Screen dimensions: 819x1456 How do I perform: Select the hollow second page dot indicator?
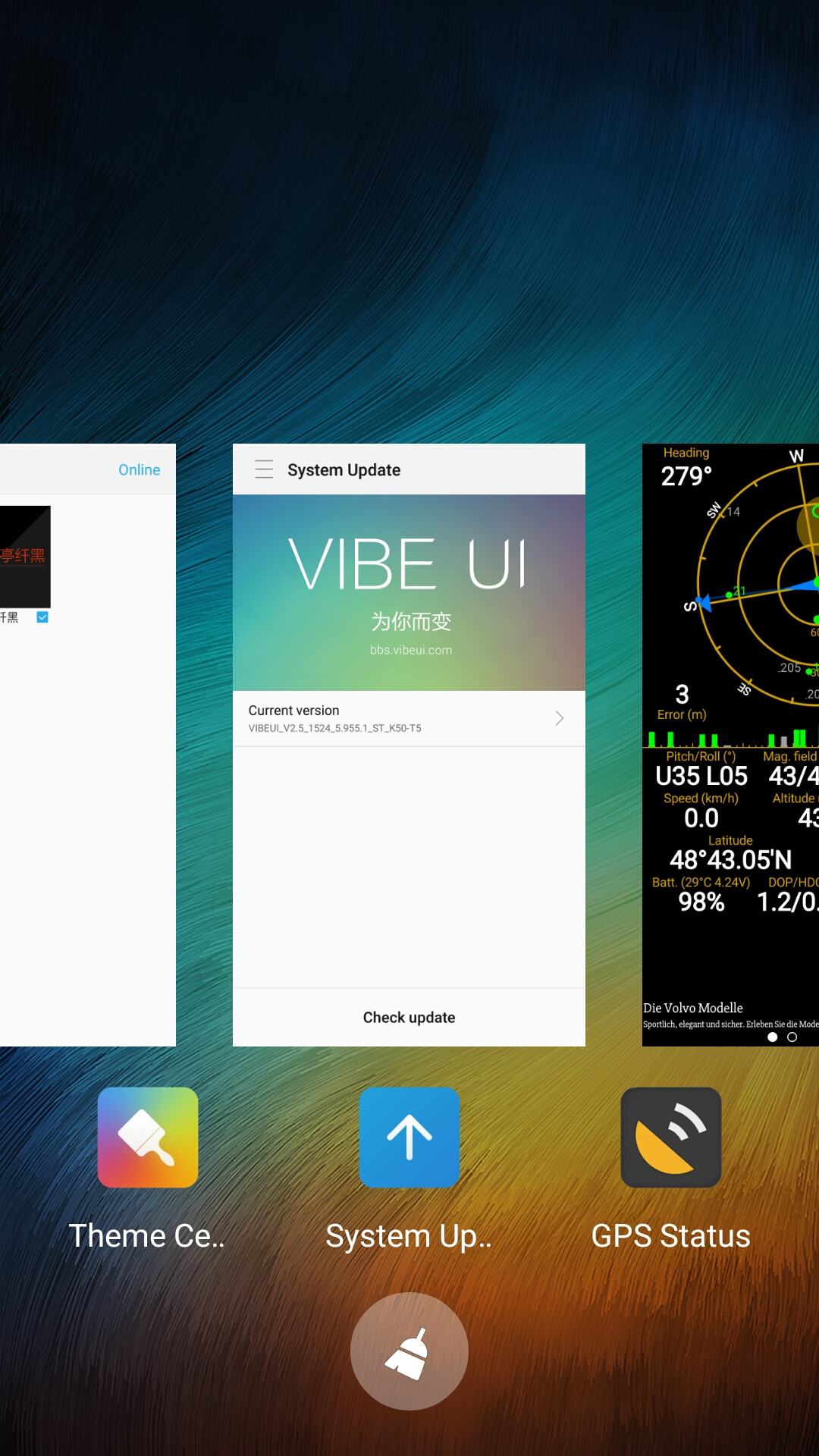[x=792, y=1037]
